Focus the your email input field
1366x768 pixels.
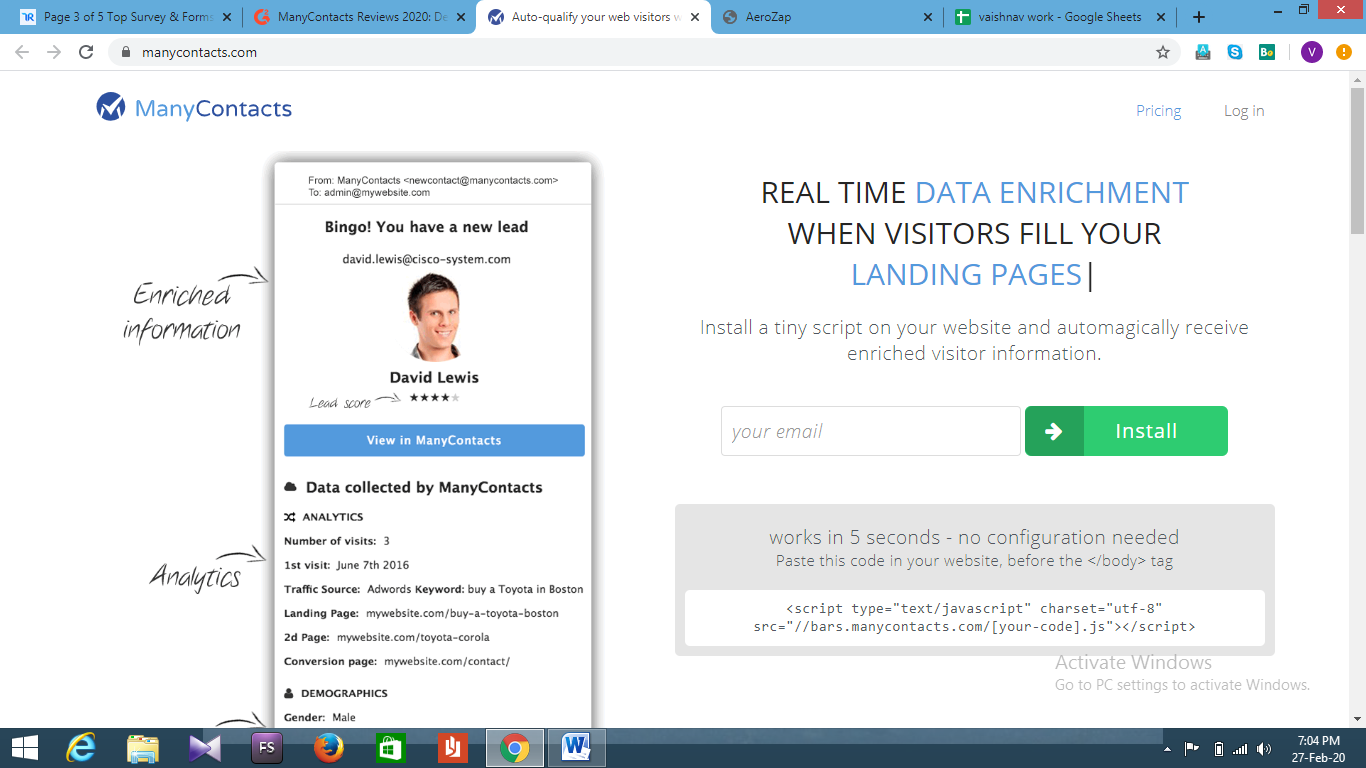tap(870, 431)
